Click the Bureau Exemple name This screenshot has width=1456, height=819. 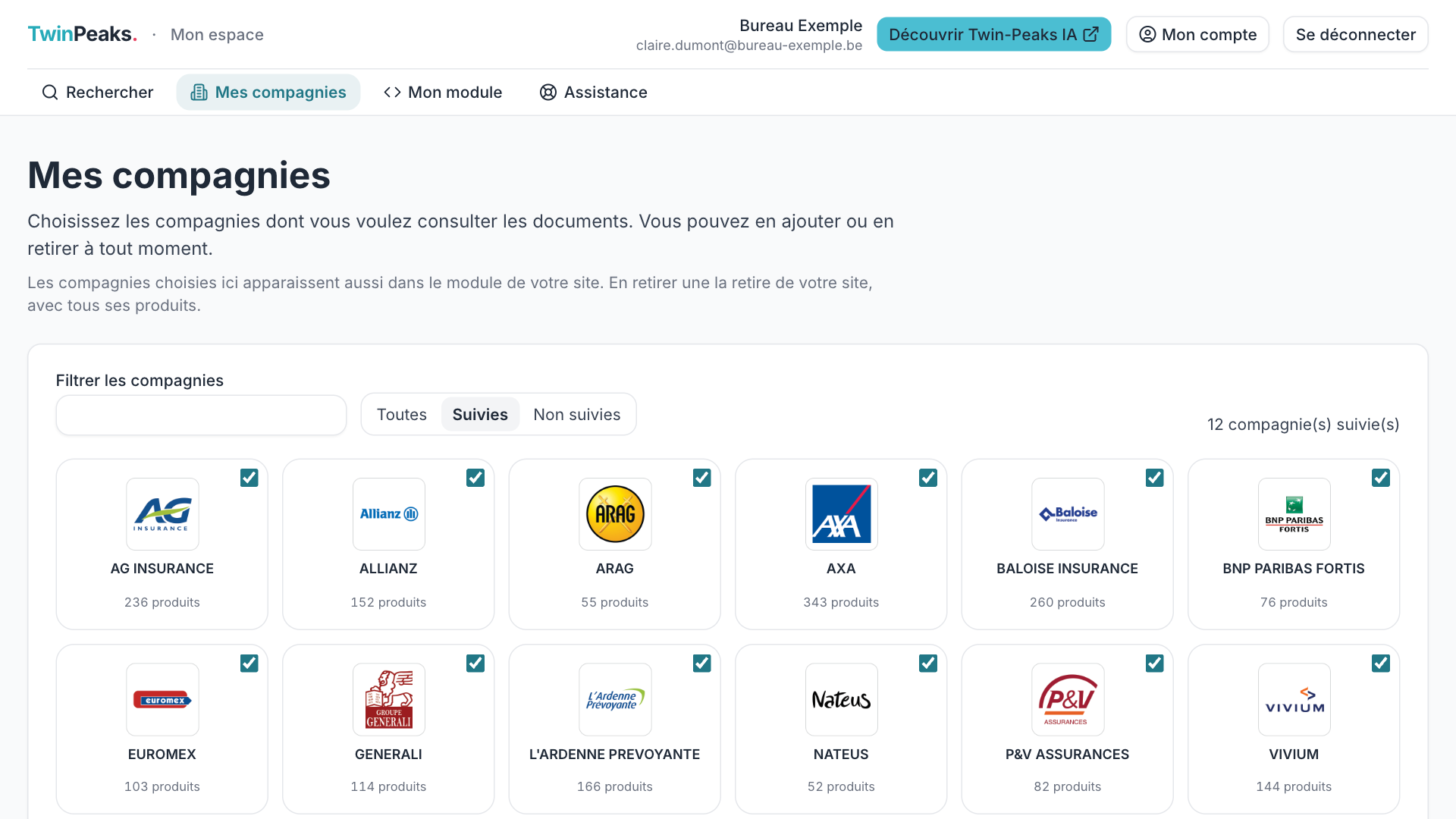[801, 25]
